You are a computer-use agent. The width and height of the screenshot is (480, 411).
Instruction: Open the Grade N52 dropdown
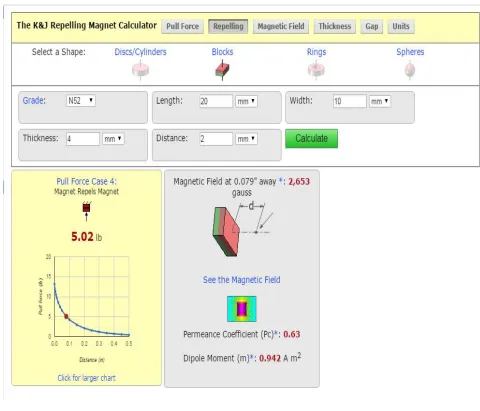pos(81,101)
